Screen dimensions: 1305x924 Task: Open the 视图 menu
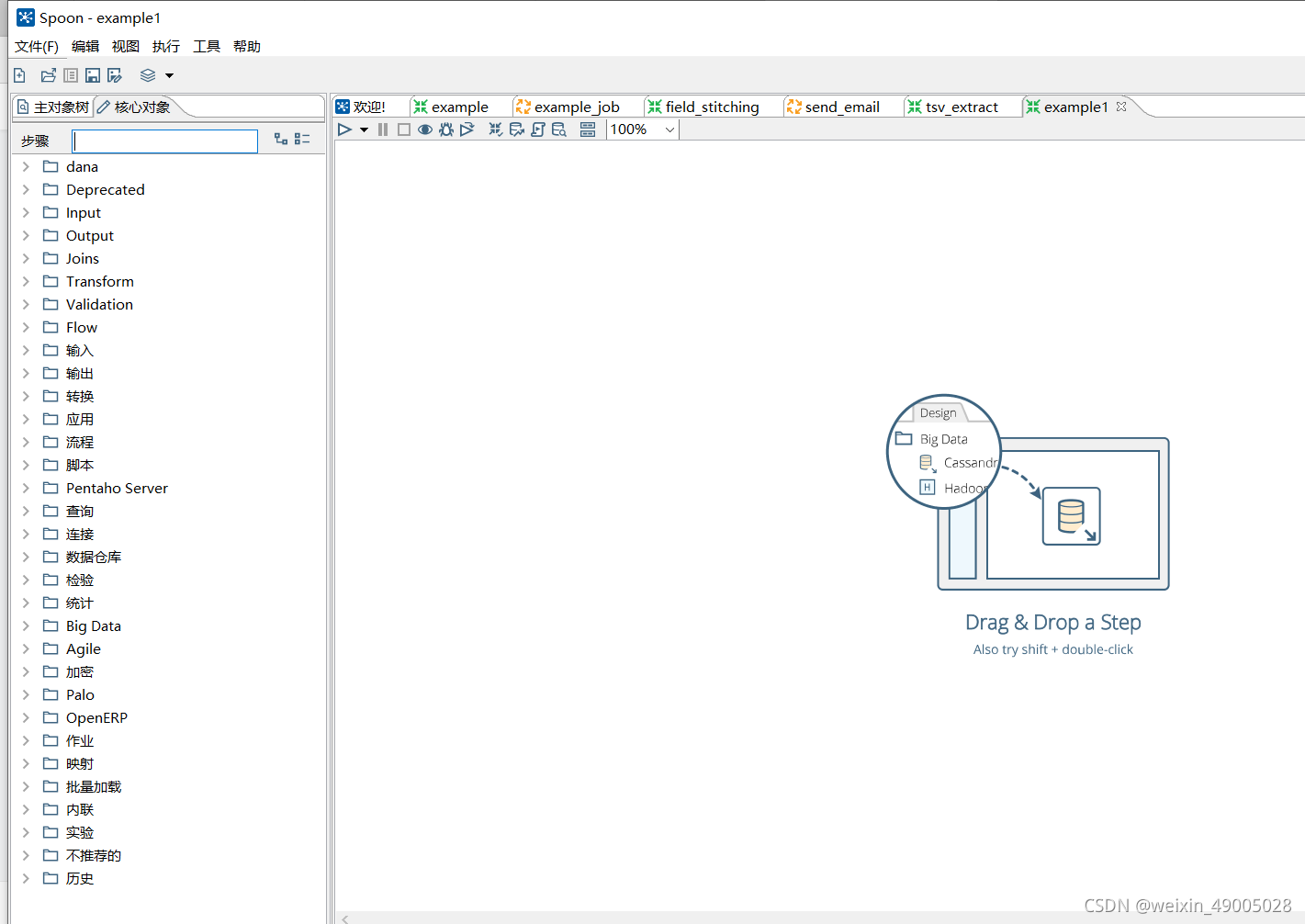coord(126,47)
